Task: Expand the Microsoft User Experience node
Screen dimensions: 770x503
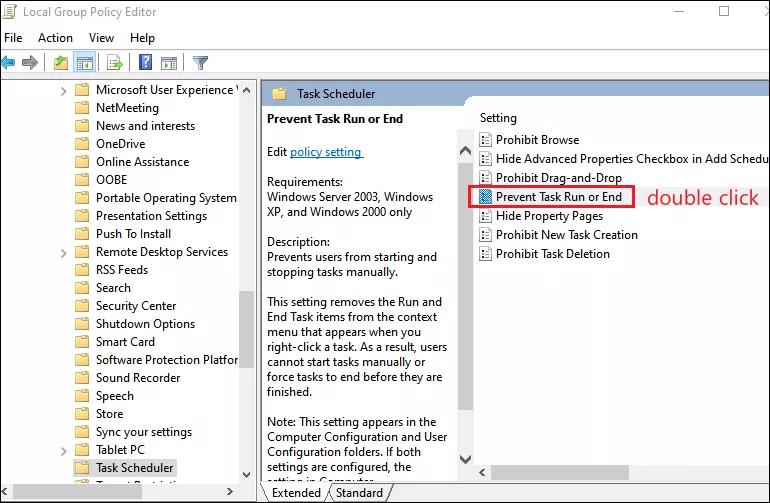Action: point(63,91)
